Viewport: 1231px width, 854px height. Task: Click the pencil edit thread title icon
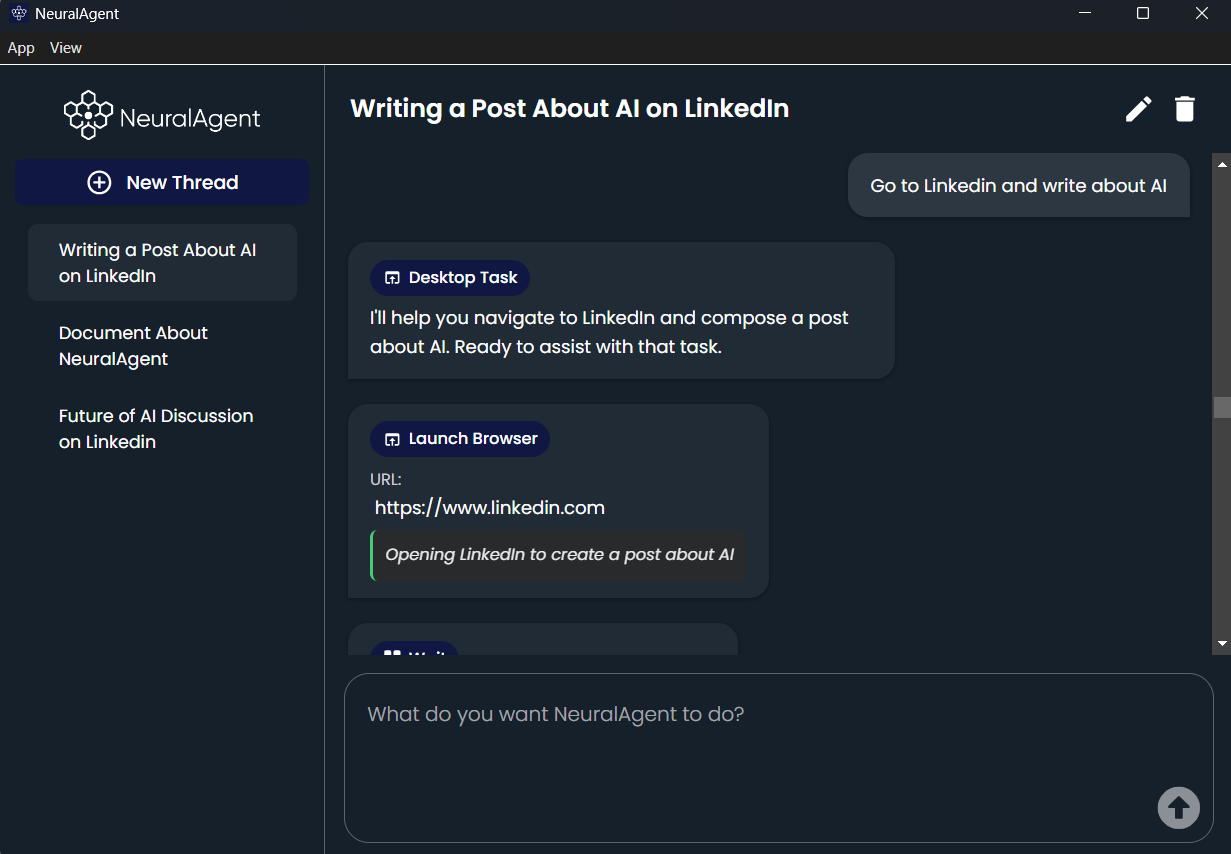coord(1138,109)
